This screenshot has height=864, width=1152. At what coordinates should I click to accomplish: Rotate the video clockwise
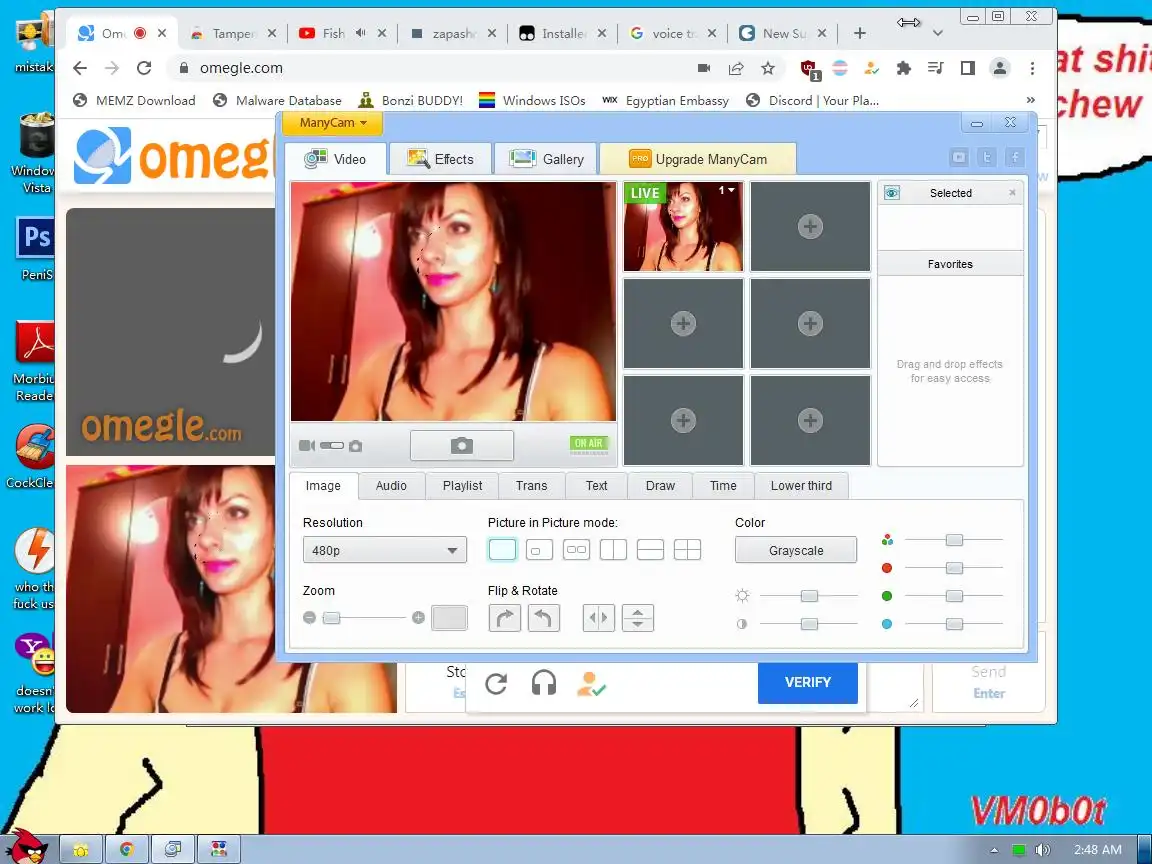[505, 618]
